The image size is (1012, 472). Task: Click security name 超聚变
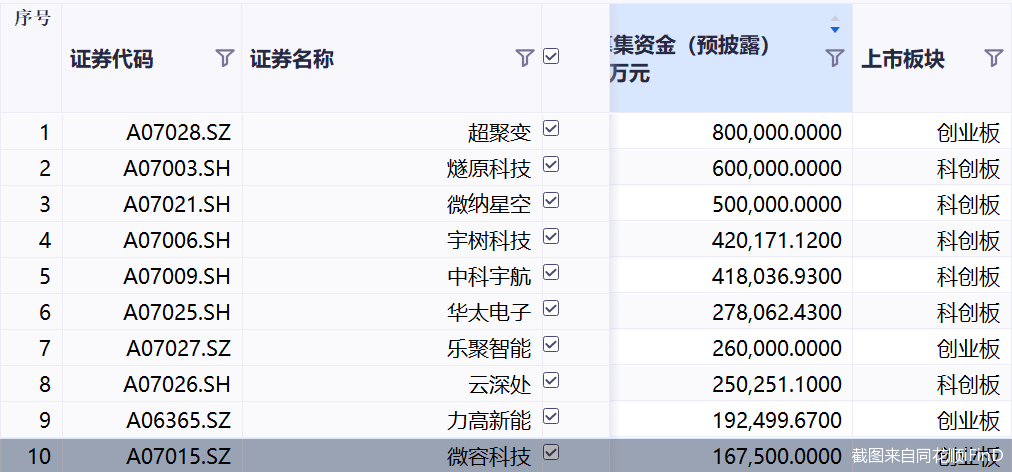click(x=500, y=132)
